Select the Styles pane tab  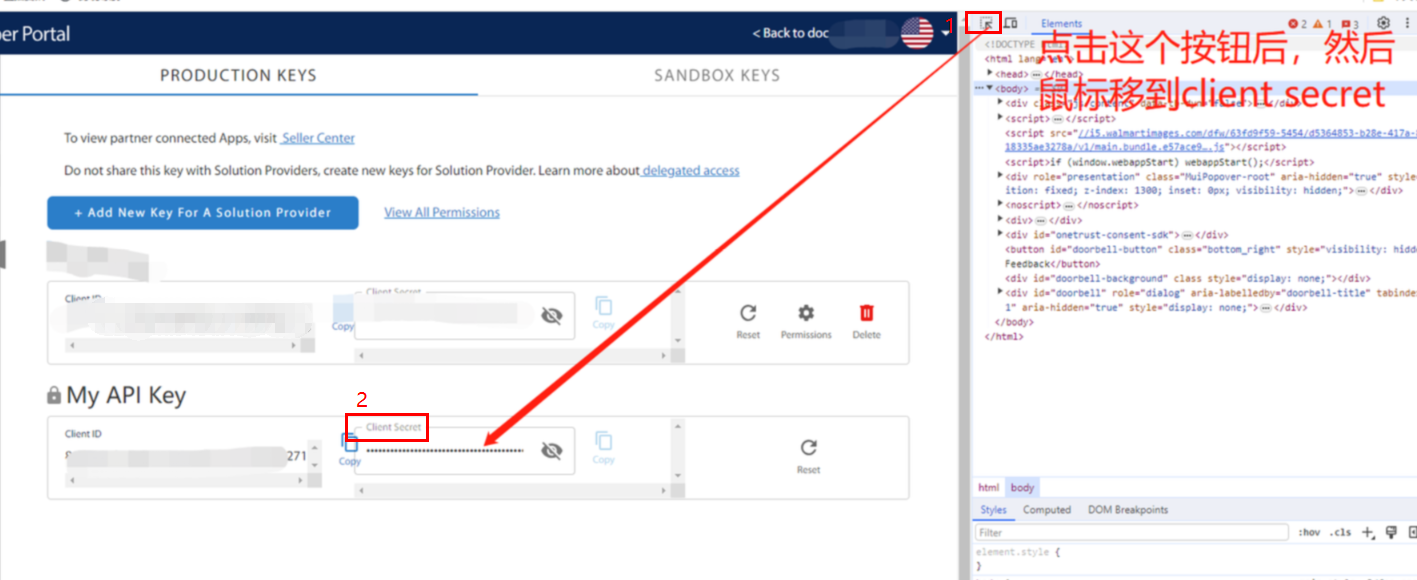(x=993, y=510)
